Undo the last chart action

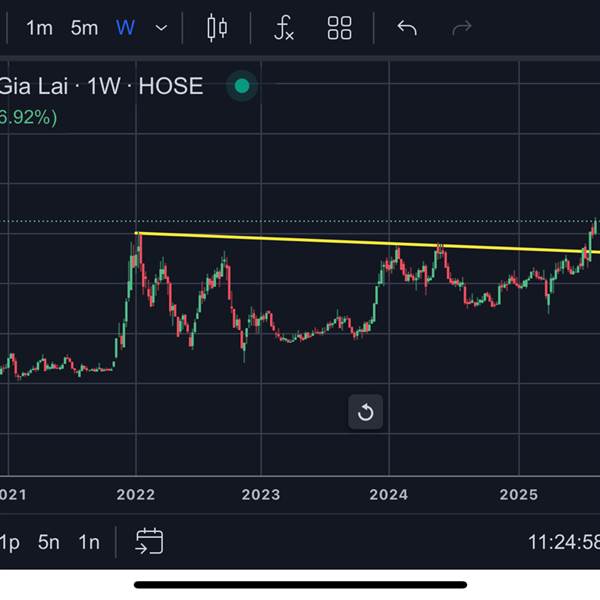click(407, 28)
